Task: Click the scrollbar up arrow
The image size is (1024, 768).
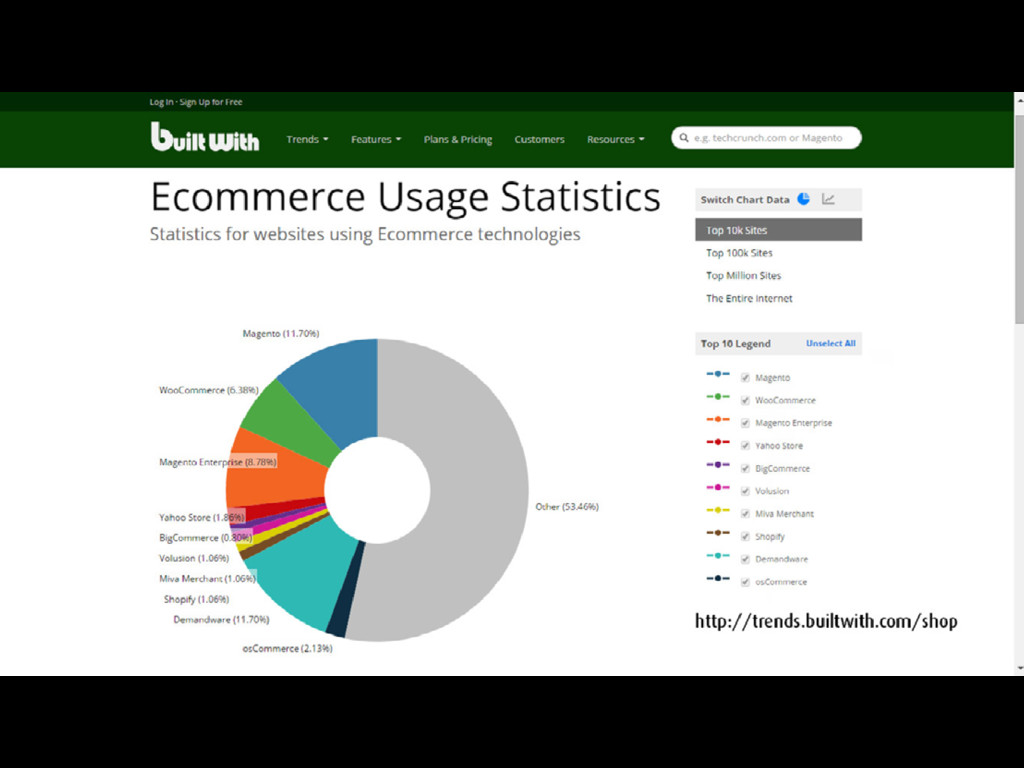Action: (x=1019, y=103)
